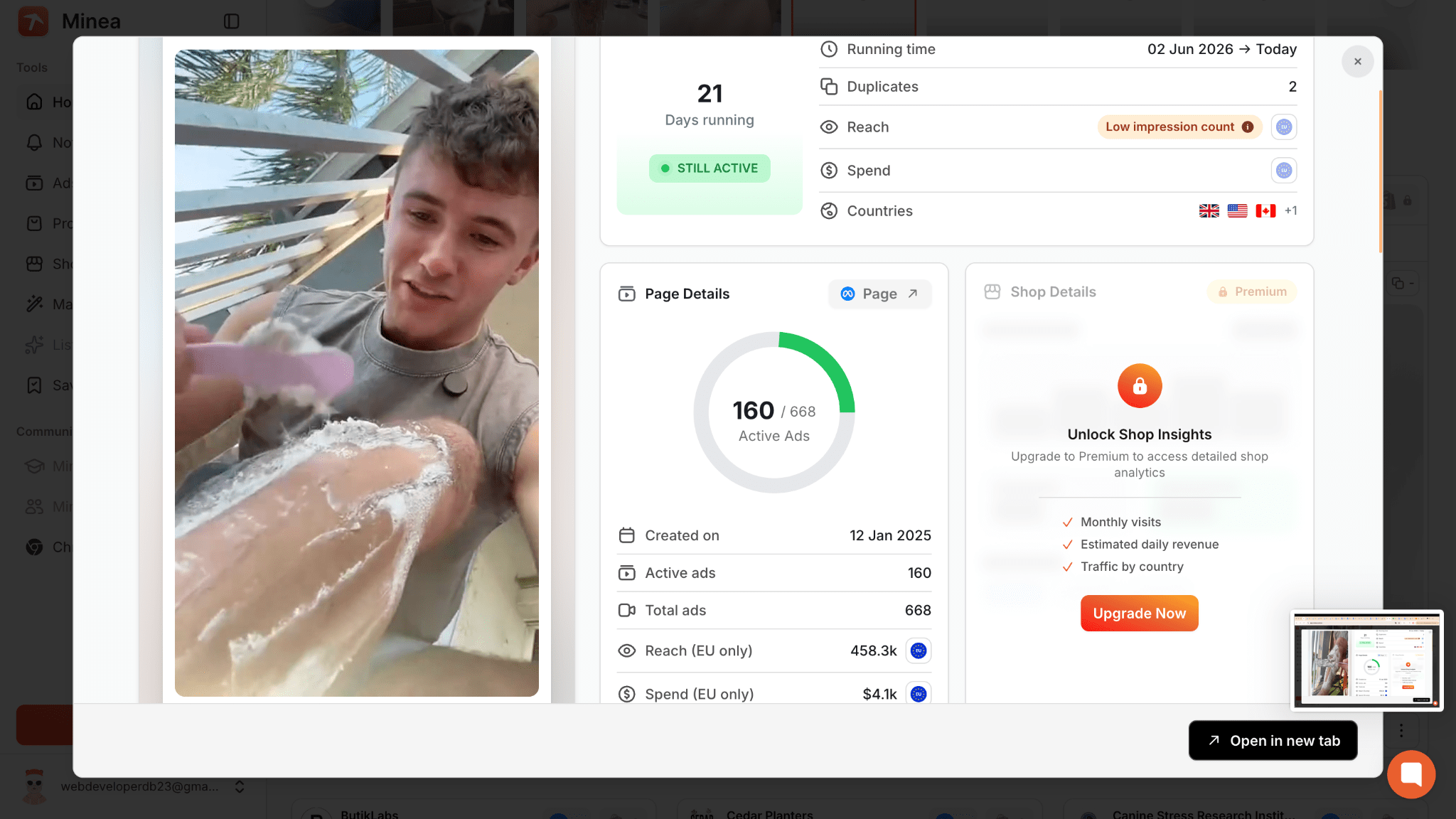Viewport: 1456px width, 819px height.
Task: Click the Page Details heading
Action: (687, 294)
